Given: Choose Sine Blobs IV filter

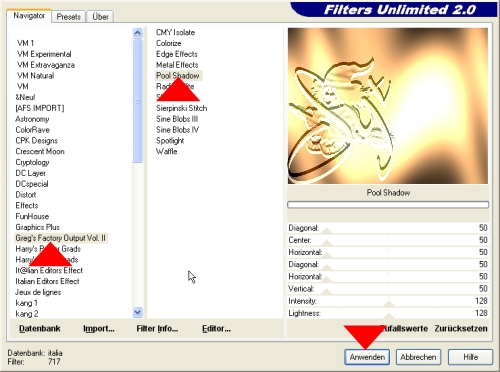Looking at the screenshot, I should pyautogui.click(x=177, y=130).
